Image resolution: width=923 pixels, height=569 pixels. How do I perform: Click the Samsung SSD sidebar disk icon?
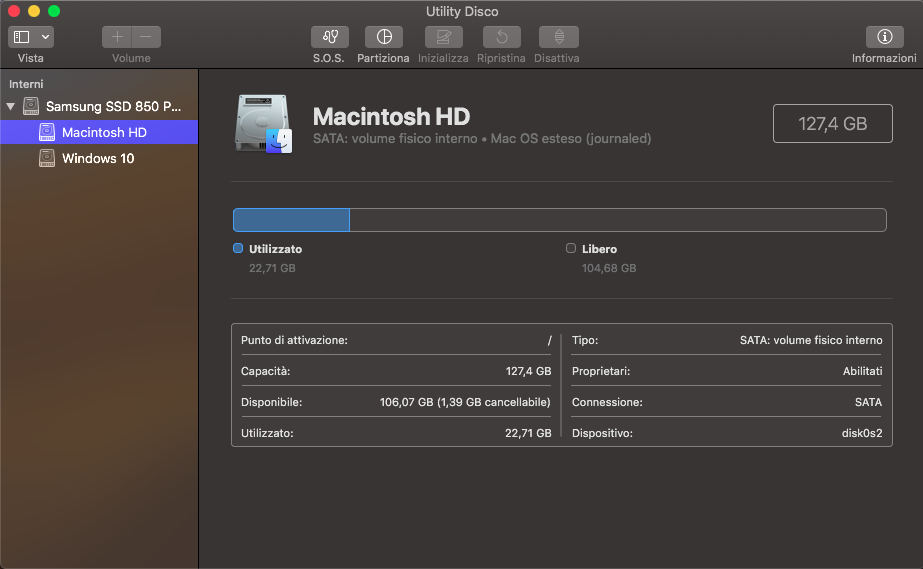pos(31,107)
